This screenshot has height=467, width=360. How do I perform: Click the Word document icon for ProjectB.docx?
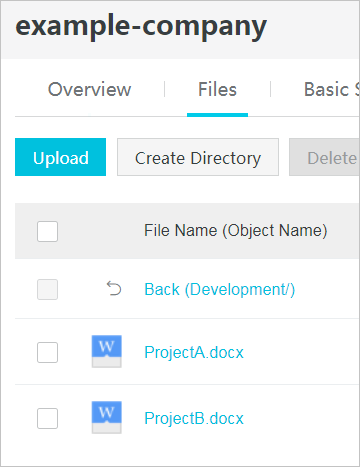pyautogui.click(x=107, y=417)
